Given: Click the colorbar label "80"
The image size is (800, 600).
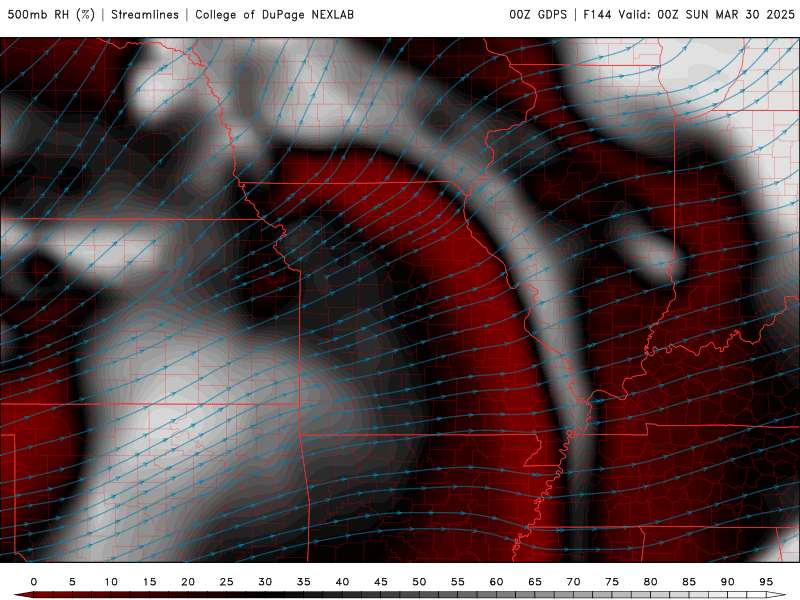Looking at the screenshot, I should pos(651,582).
